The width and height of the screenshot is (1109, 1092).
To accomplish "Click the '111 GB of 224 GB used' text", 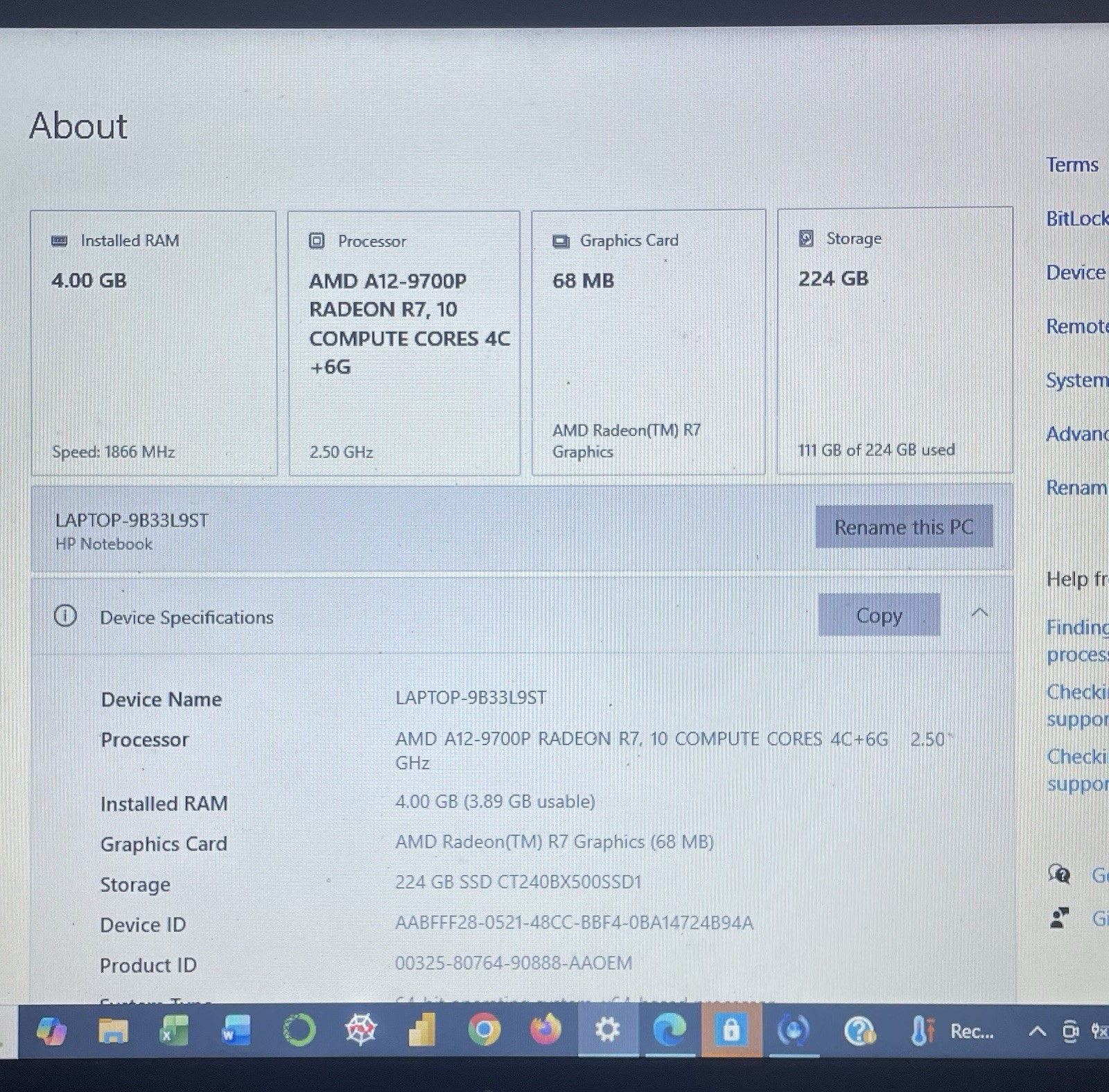I will [x=876, y=450].
